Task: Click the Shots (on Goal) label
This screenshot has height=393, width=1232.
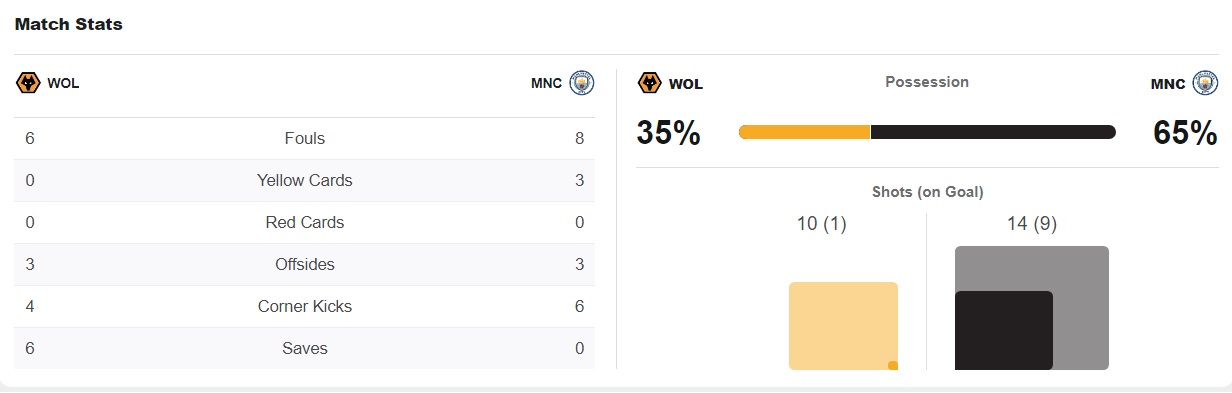Action: tap(927, 192)
